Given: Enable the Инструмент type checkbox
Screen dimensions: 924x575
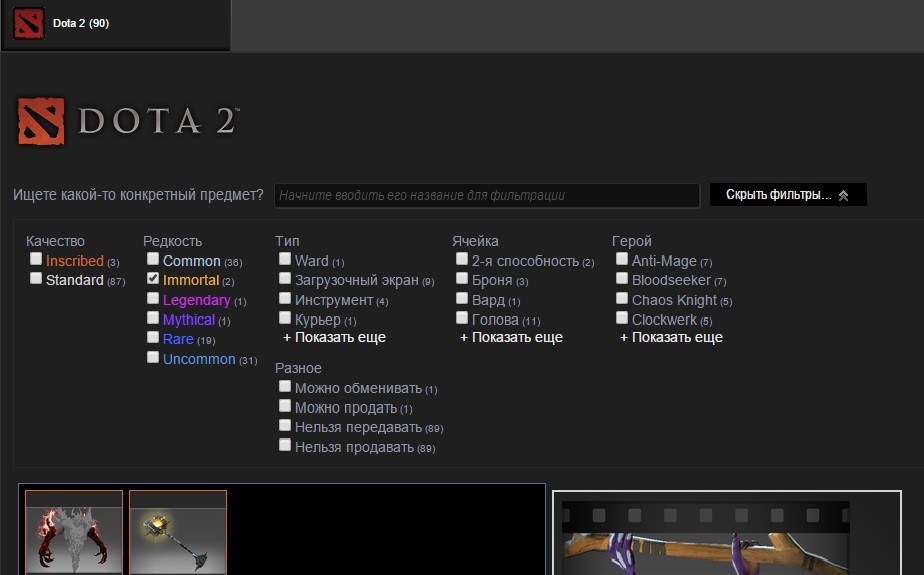Looking at the screenshot, I should [x=285, y=298].
